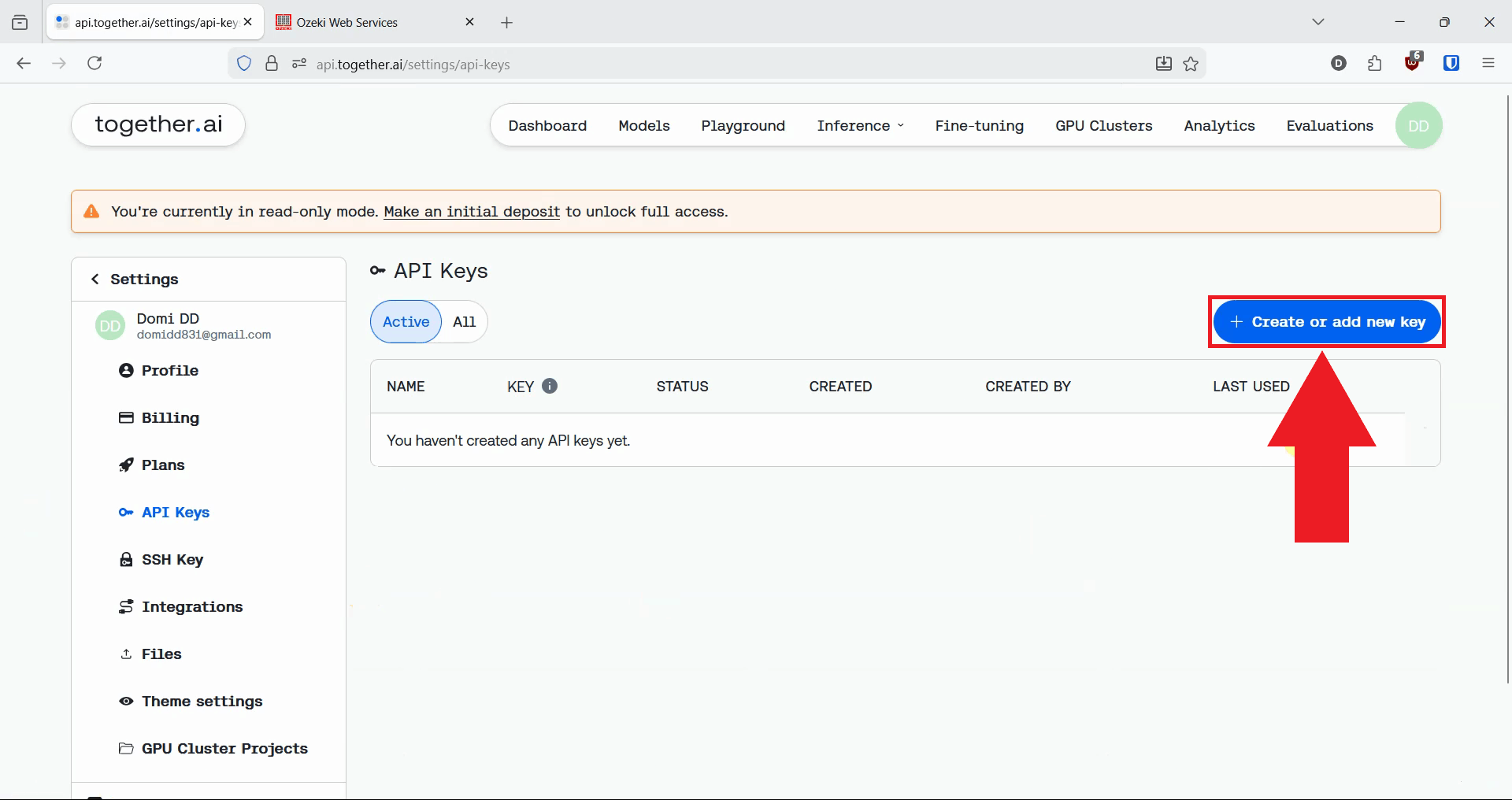This screenshot has height=800, width=1512.
Task: Open the SSH Key settings via lock icon
Action: (x=126, y=559)
